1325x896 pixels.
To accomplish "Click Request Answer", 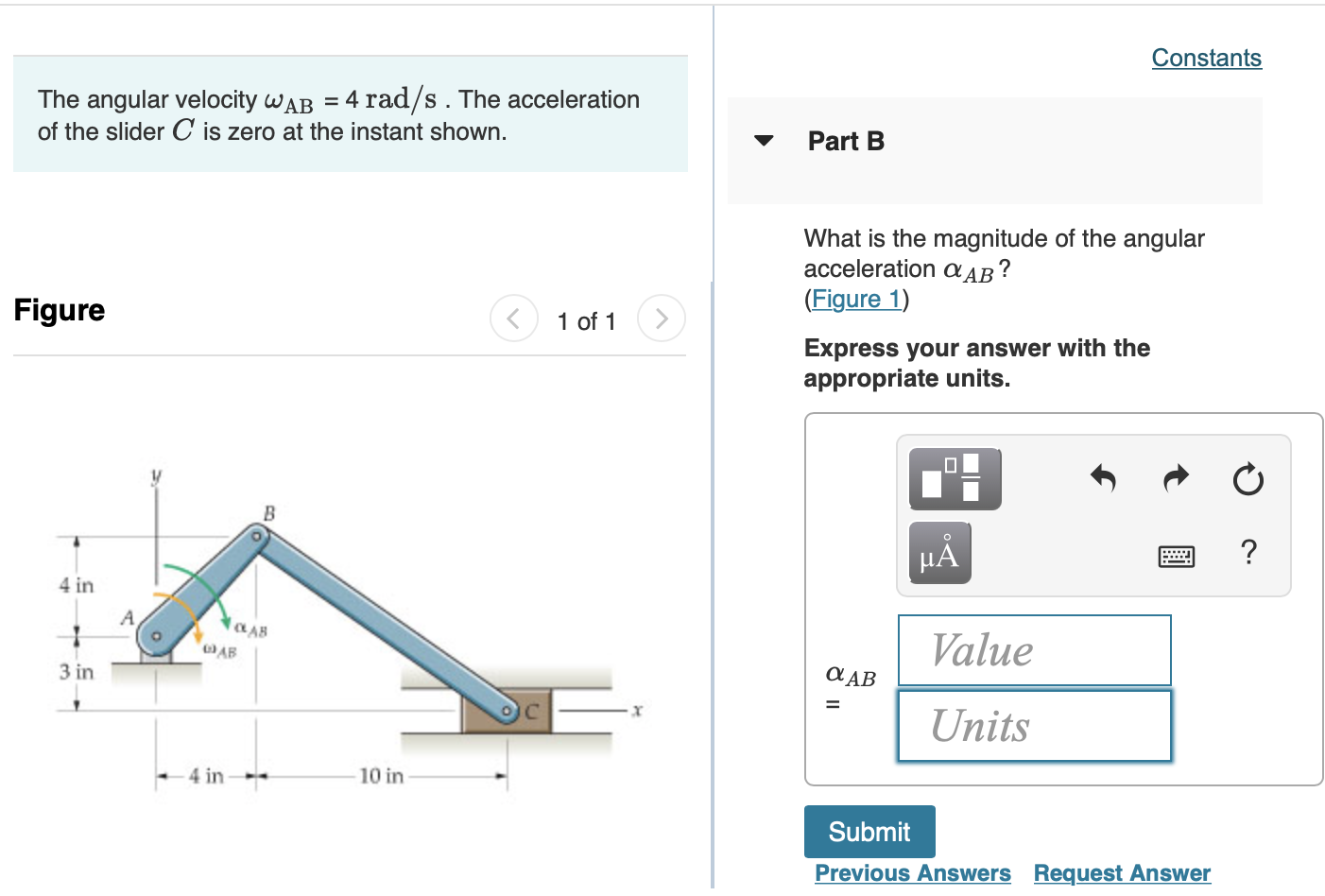I will 1121,872.
